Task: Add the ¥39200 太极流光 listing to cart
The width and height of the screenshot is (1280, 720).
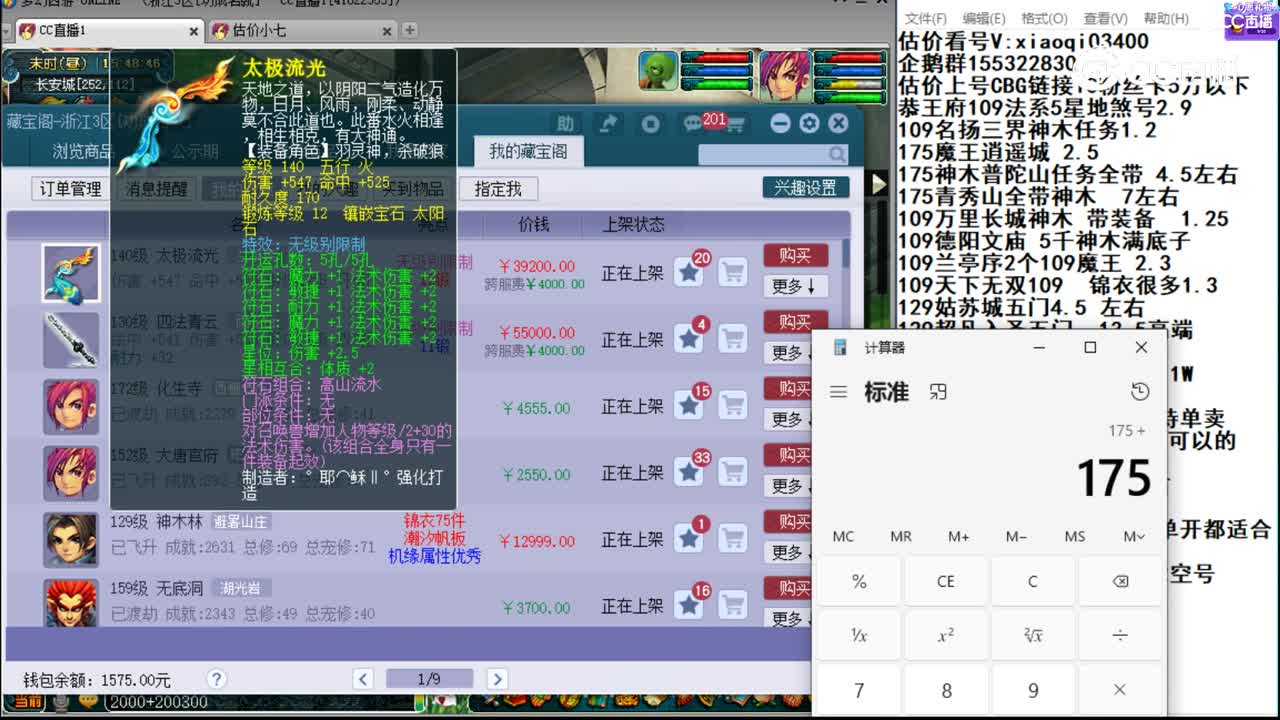Action: tap(733, 271)
